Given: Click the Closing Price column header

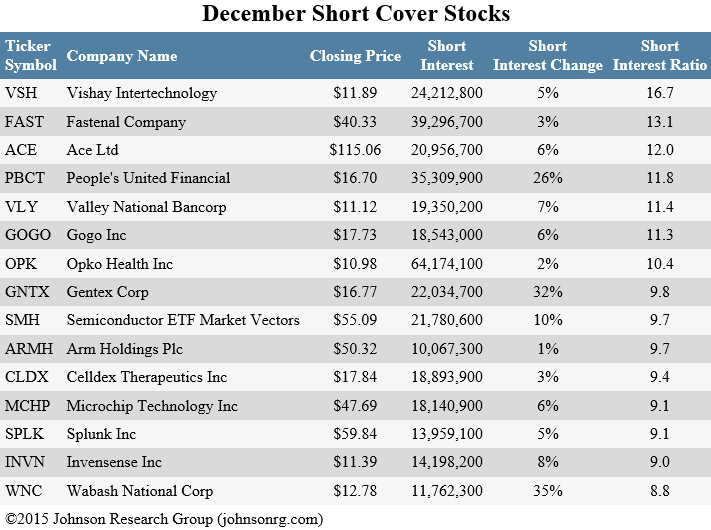Looking at the screenshot, I should [x=355, y=56].
